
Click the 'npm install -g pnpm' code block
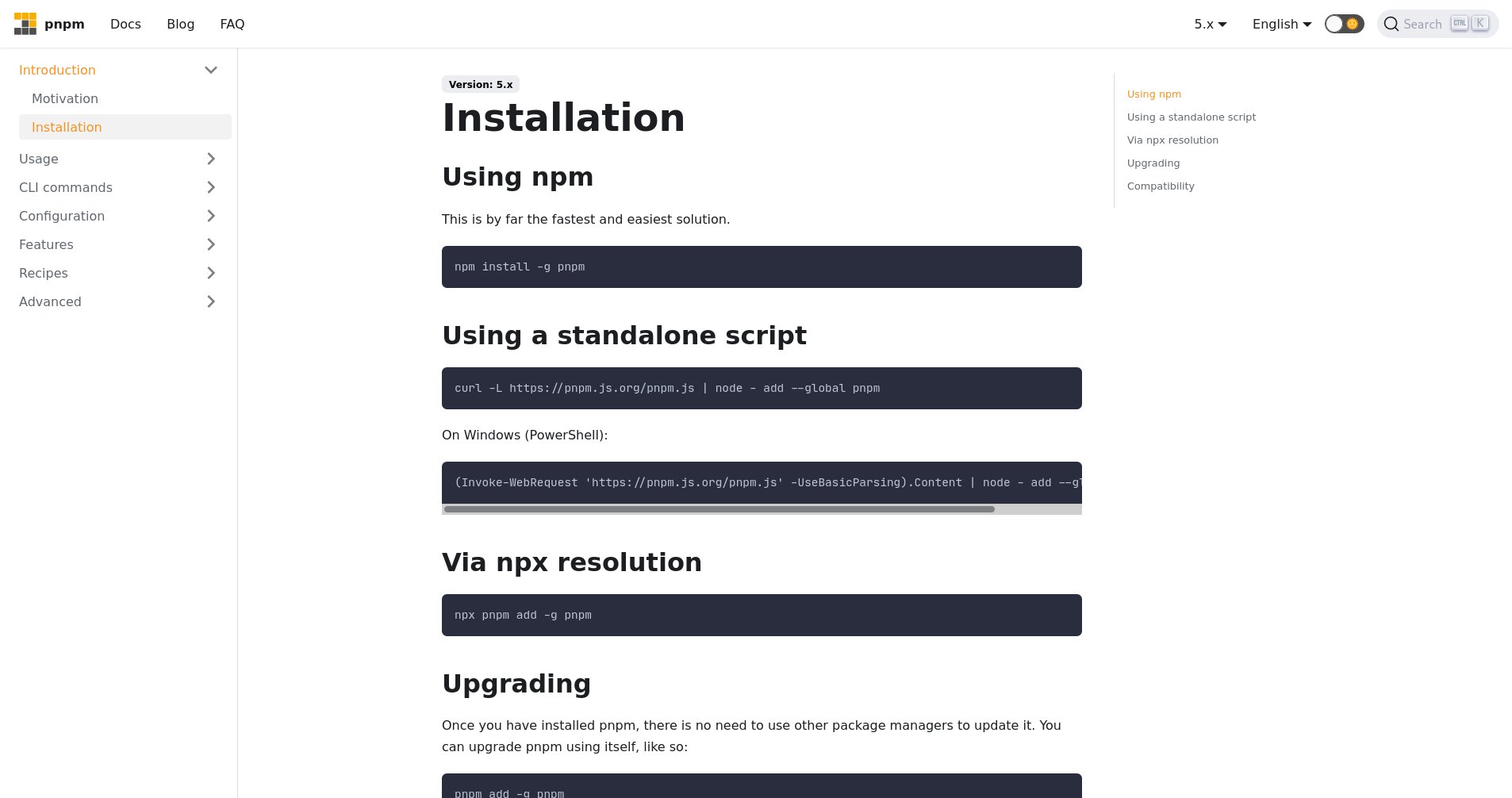(762, 267)
